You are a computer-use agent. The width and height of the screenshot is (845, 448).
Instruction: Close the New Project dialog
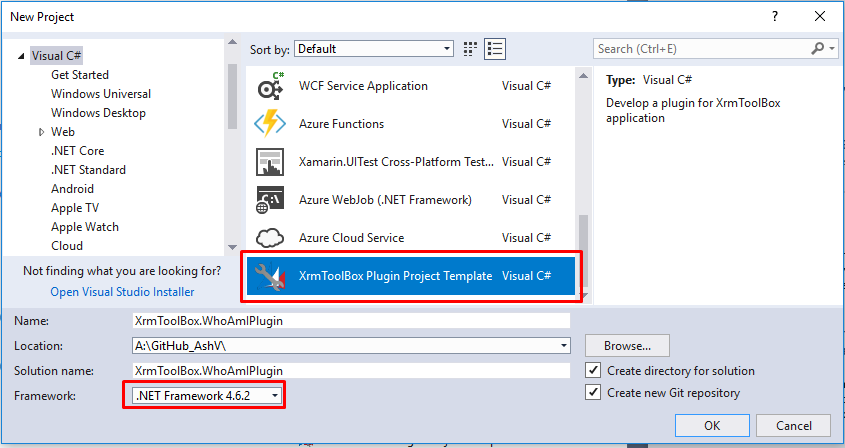[x=820, y=16]
